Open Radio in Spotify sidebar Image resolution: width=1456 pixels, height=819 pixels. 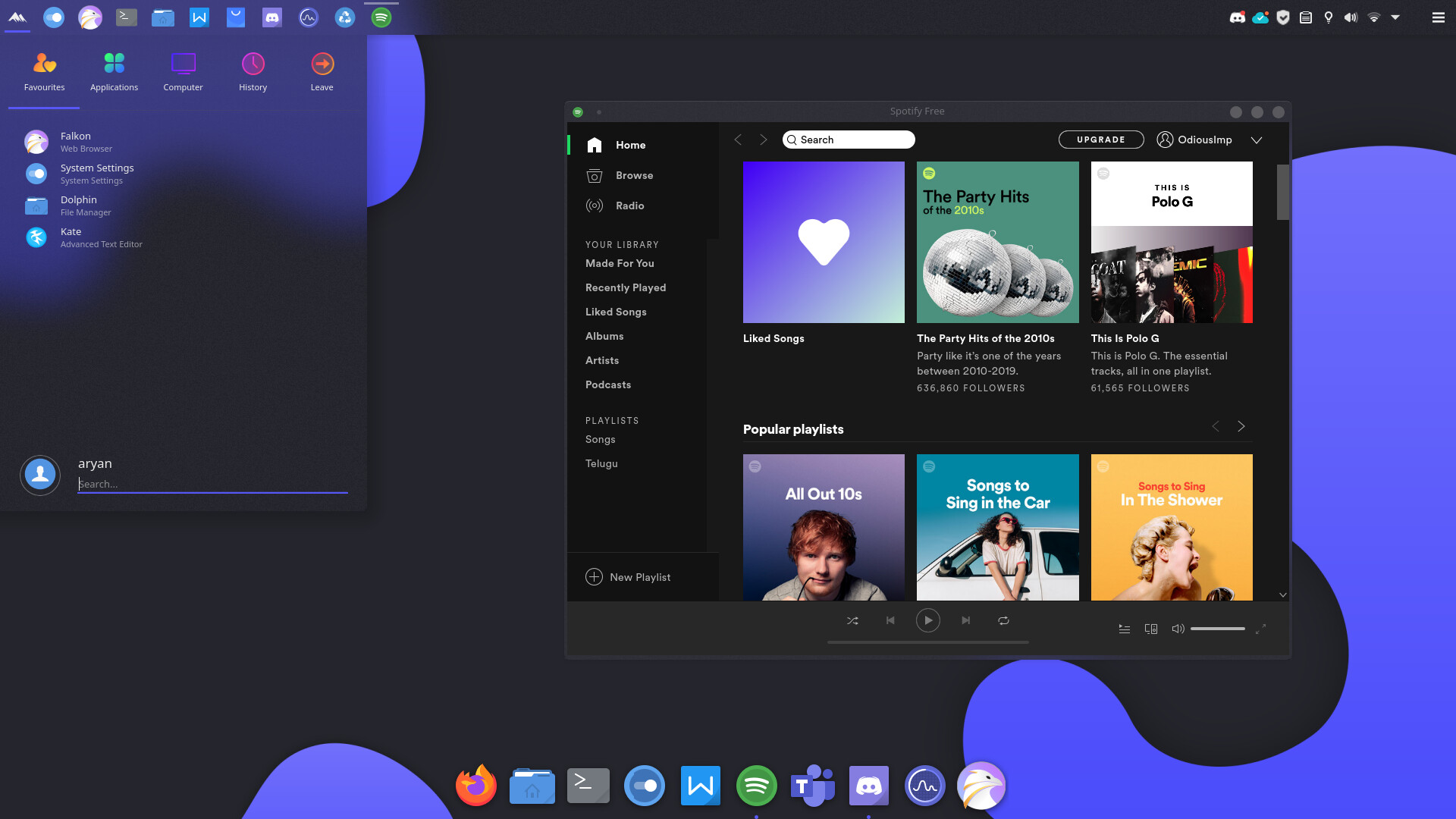point(629,206)
